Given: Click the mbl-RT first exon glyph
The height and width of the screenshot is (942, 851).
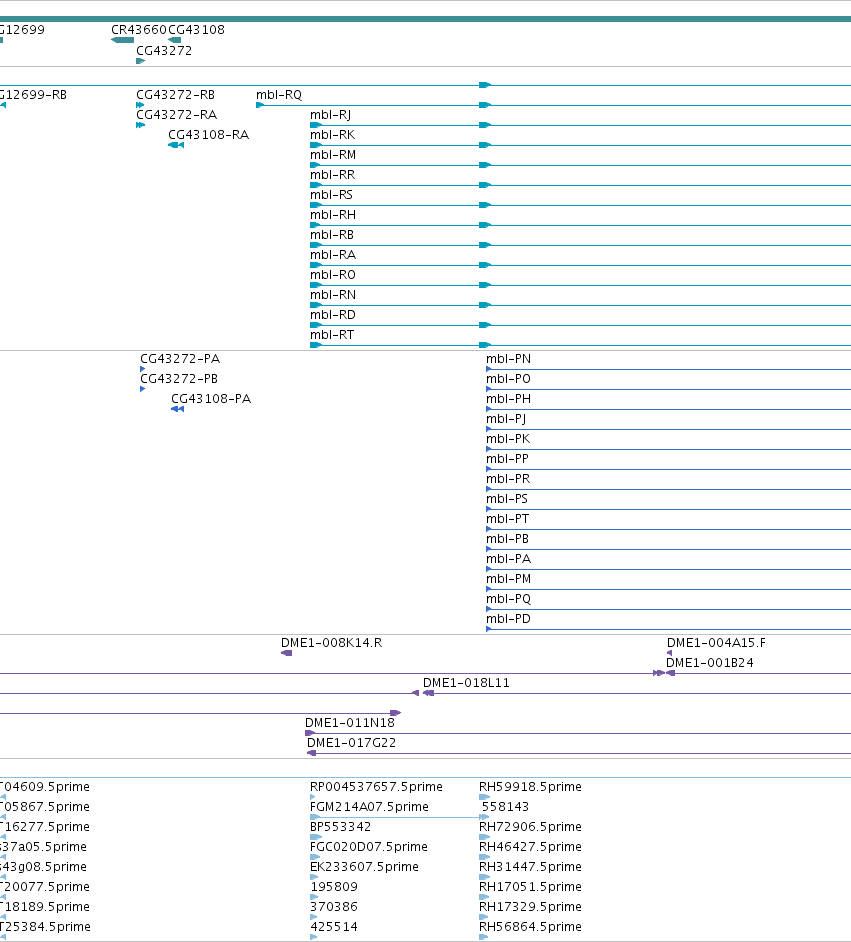Looking at the screenshot, I should [316, 345].
